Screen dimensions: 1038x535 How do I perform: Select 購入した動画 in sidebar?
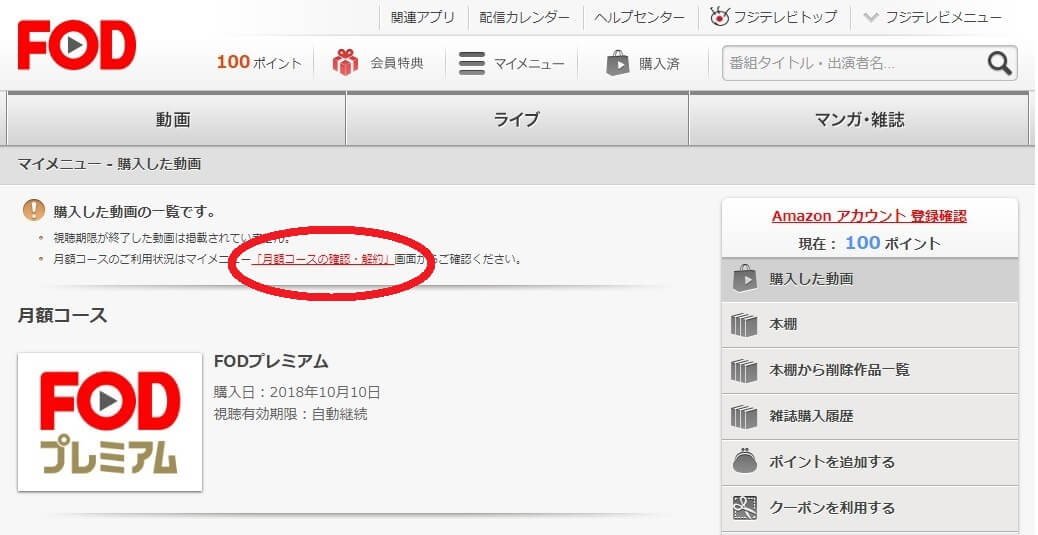(870, 279)
